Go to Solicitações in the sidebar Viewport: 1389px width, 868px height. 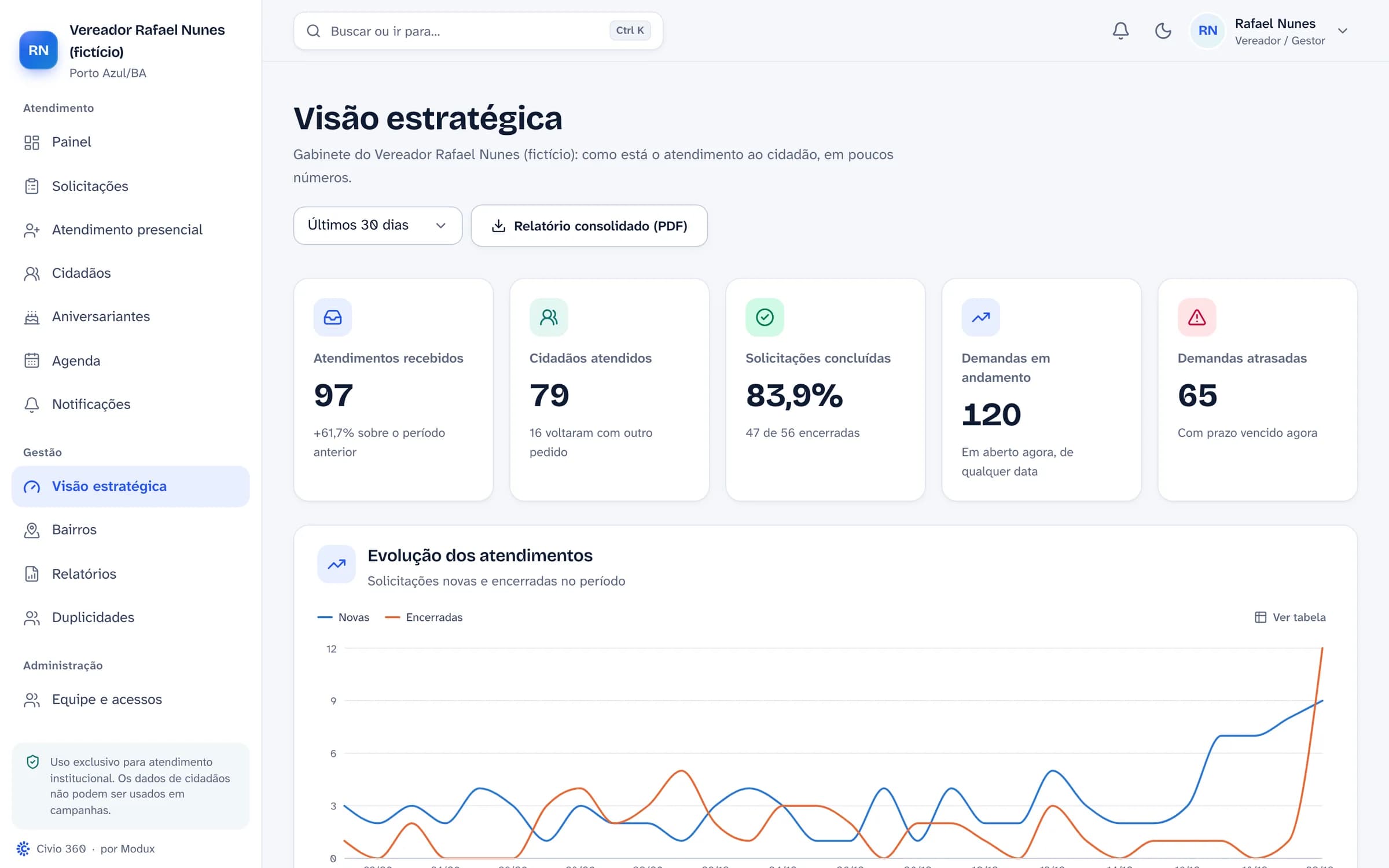[x=130, y=186]
